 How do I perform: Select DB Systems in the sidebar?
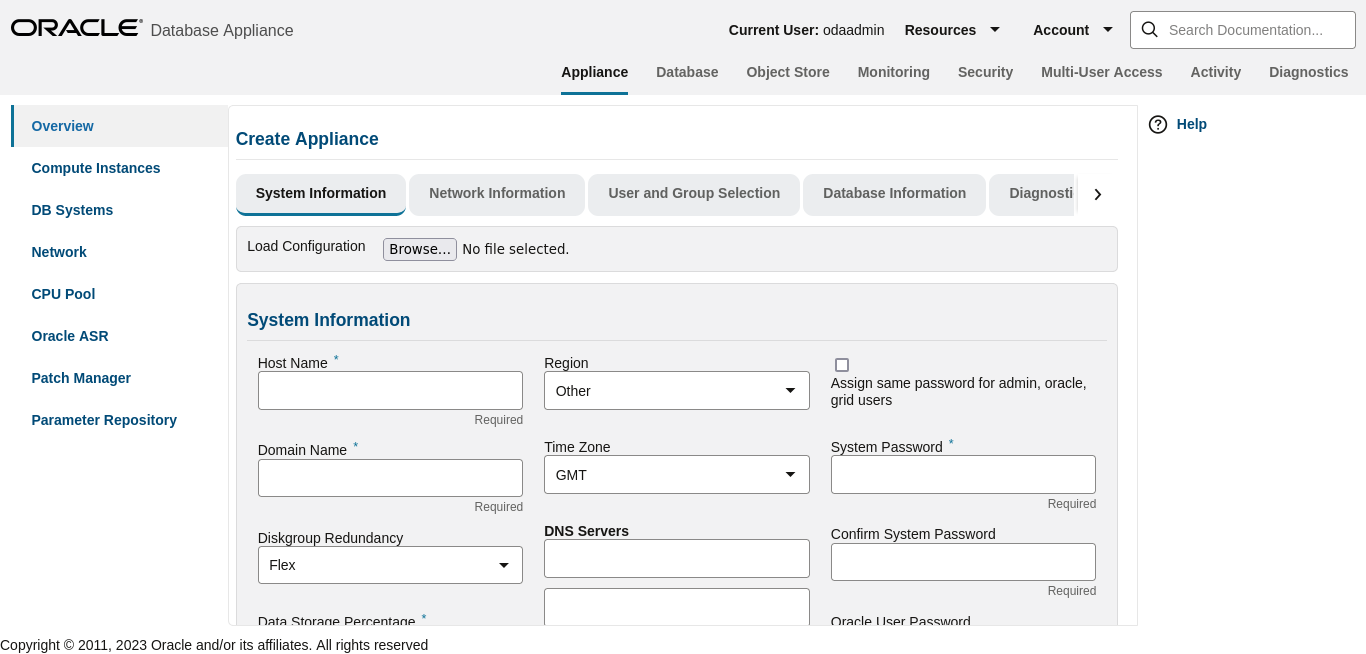(x=72, y=210)
